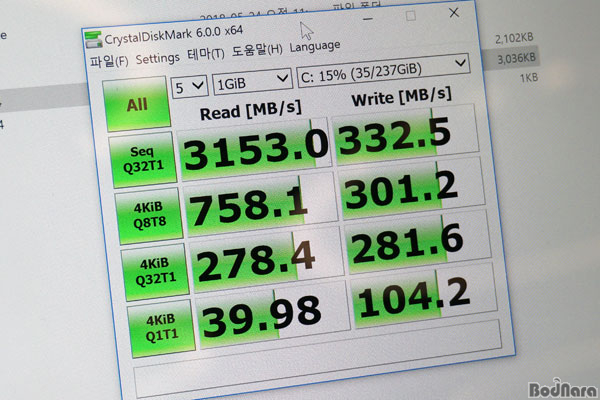Screen dimensions: 600x400
Task: Minimize the CrystalDiskMark window
Action: point(368,19)
